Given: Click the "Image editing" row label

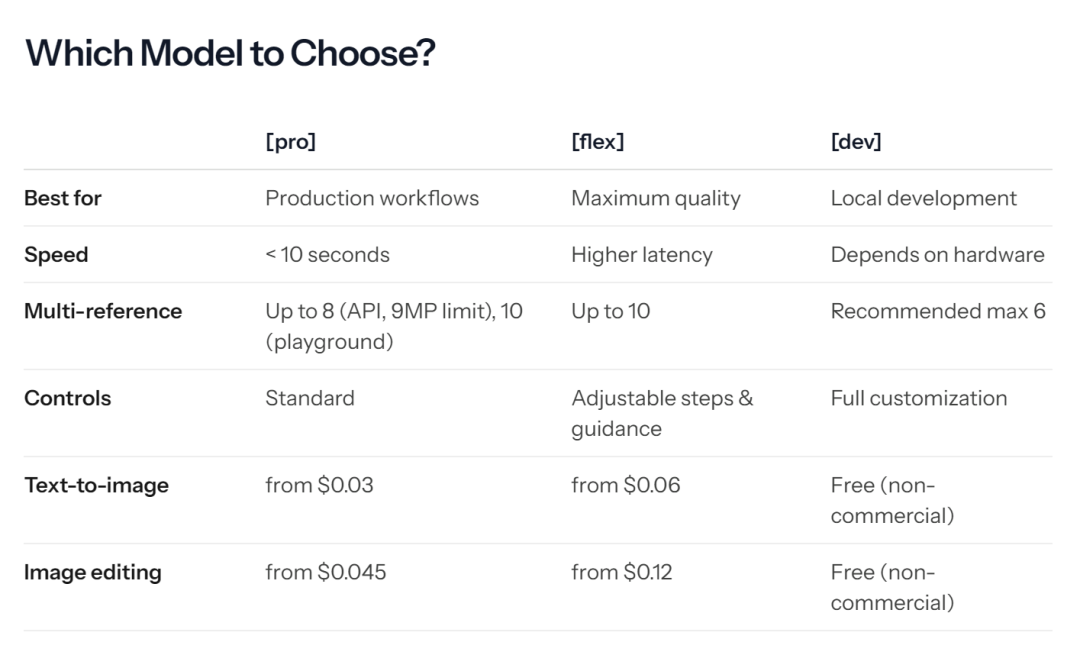Looking at the screenshot, I should tap(92, 572).
